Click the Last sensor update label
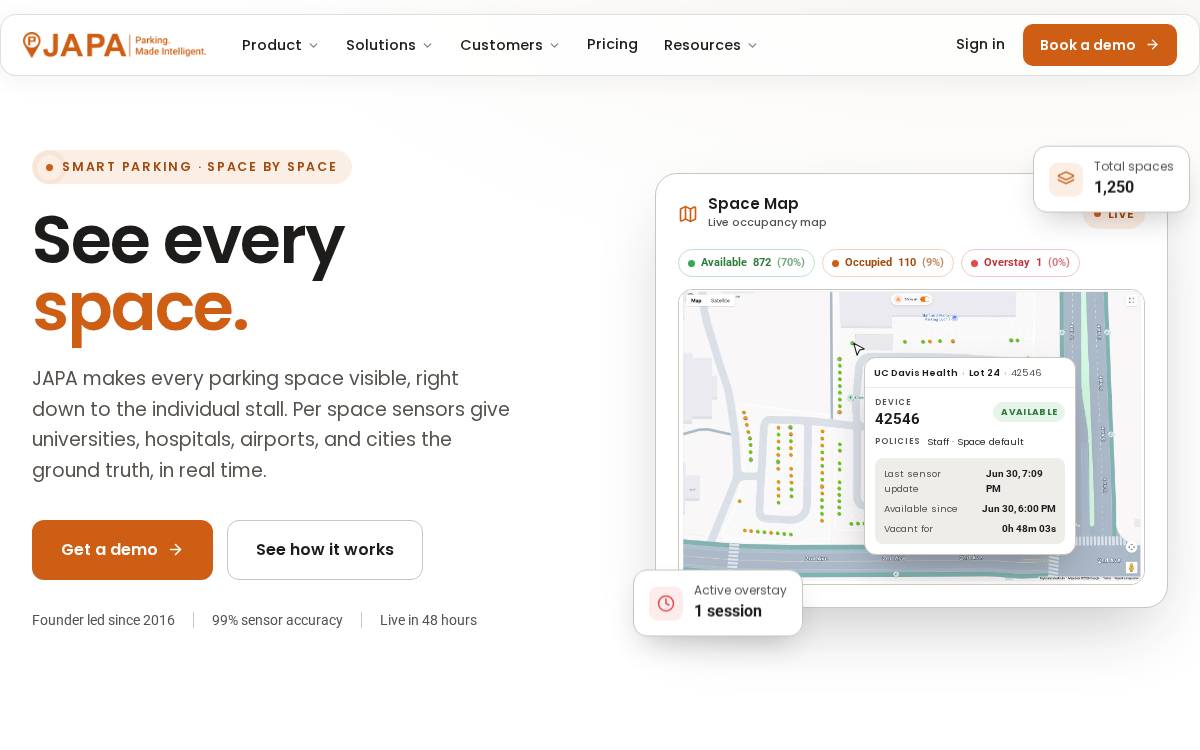The width and height of the screenshot is (1200, 750). (x=912, y=481)
